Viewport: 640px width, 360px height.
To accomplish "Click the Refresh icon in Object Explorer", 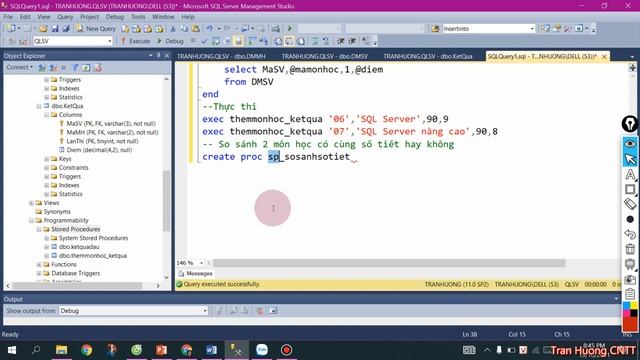I will (86, 68).
